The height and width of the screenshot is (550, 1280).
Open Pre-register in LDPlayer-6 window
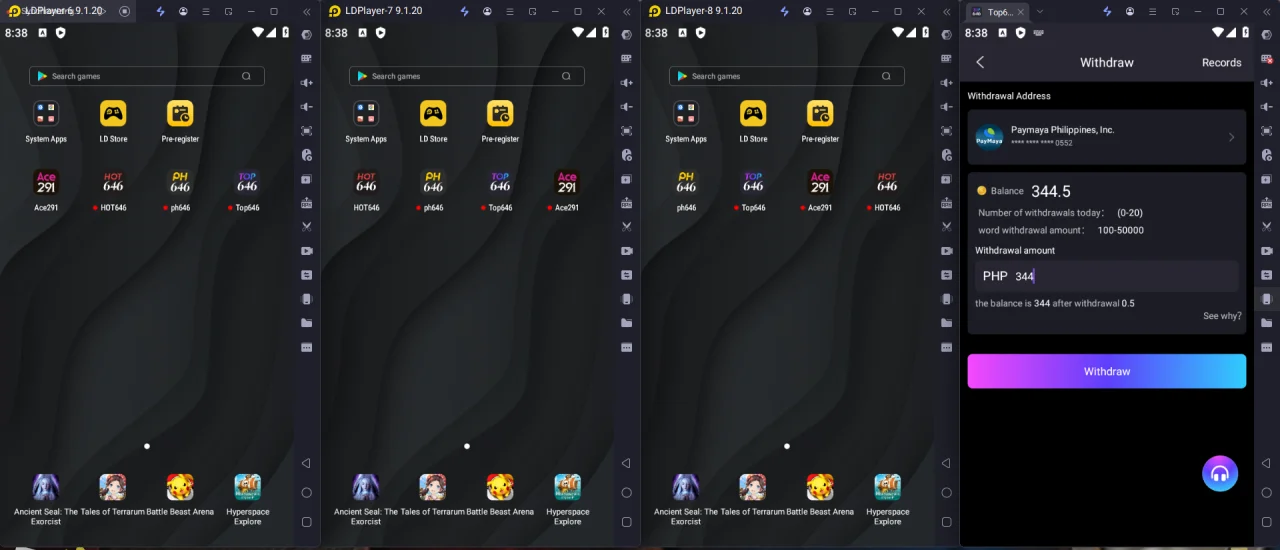(180, 114)
